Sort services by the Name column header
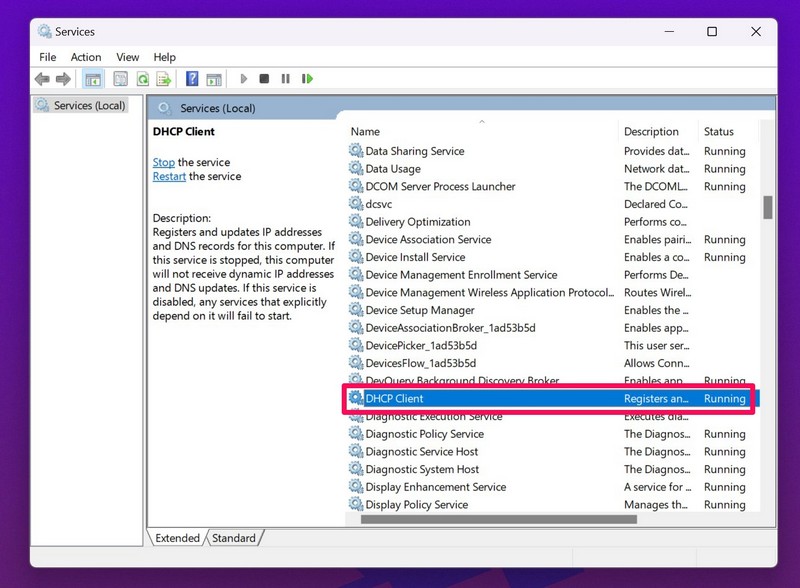800x588 pixels. pyautogui.click(x=365, y=131)
